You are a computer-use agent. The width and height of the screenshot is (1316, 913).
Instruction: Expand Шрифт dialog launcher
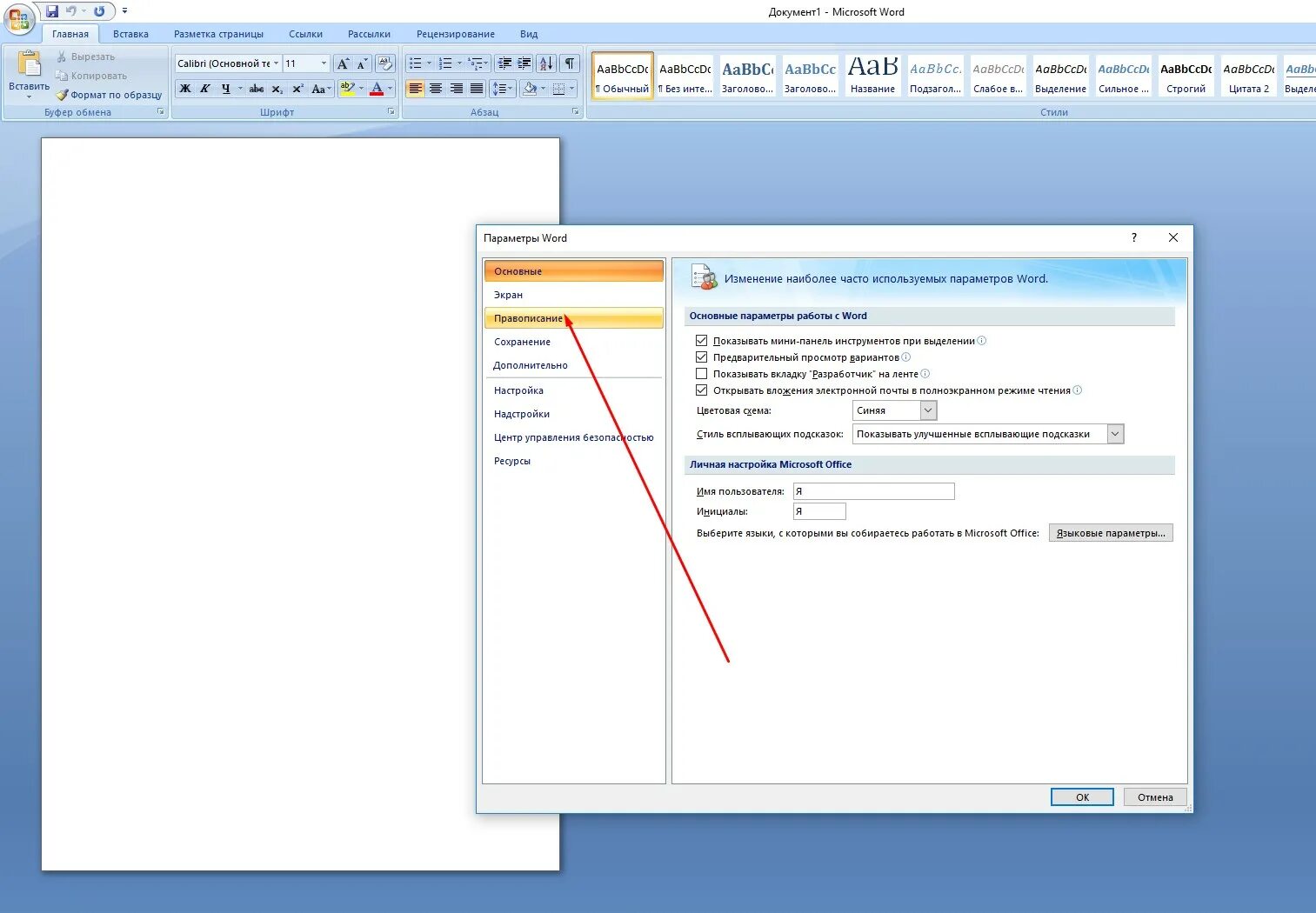pyautogui.click(x=391, y=112)
